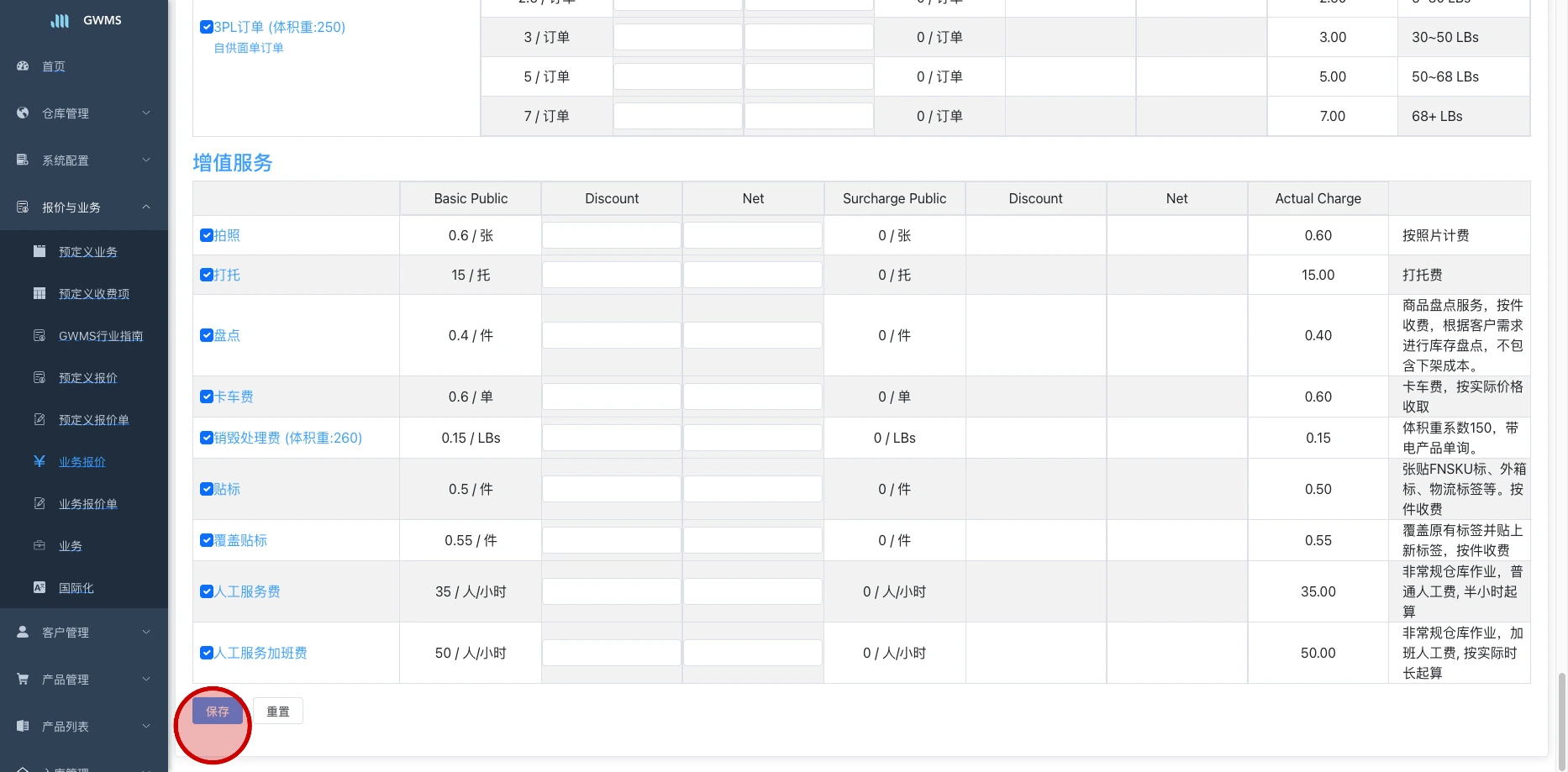Click the 国际化 language icon
Screen dimensions: 1568x772
(39, 587)
